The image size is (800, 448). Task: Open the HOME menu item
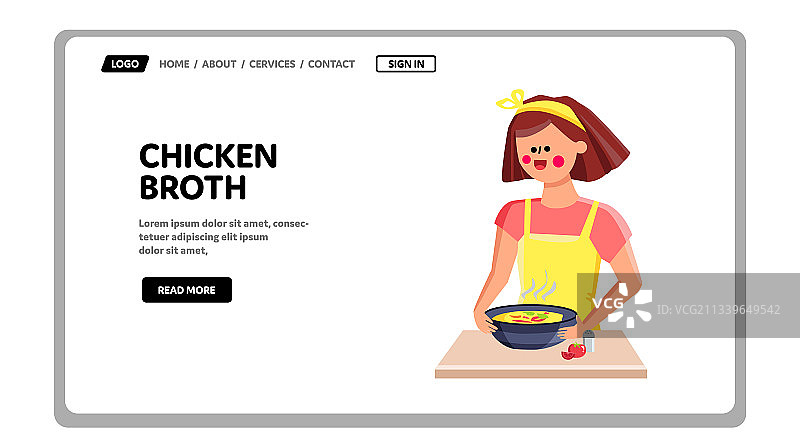coord(174,64)
